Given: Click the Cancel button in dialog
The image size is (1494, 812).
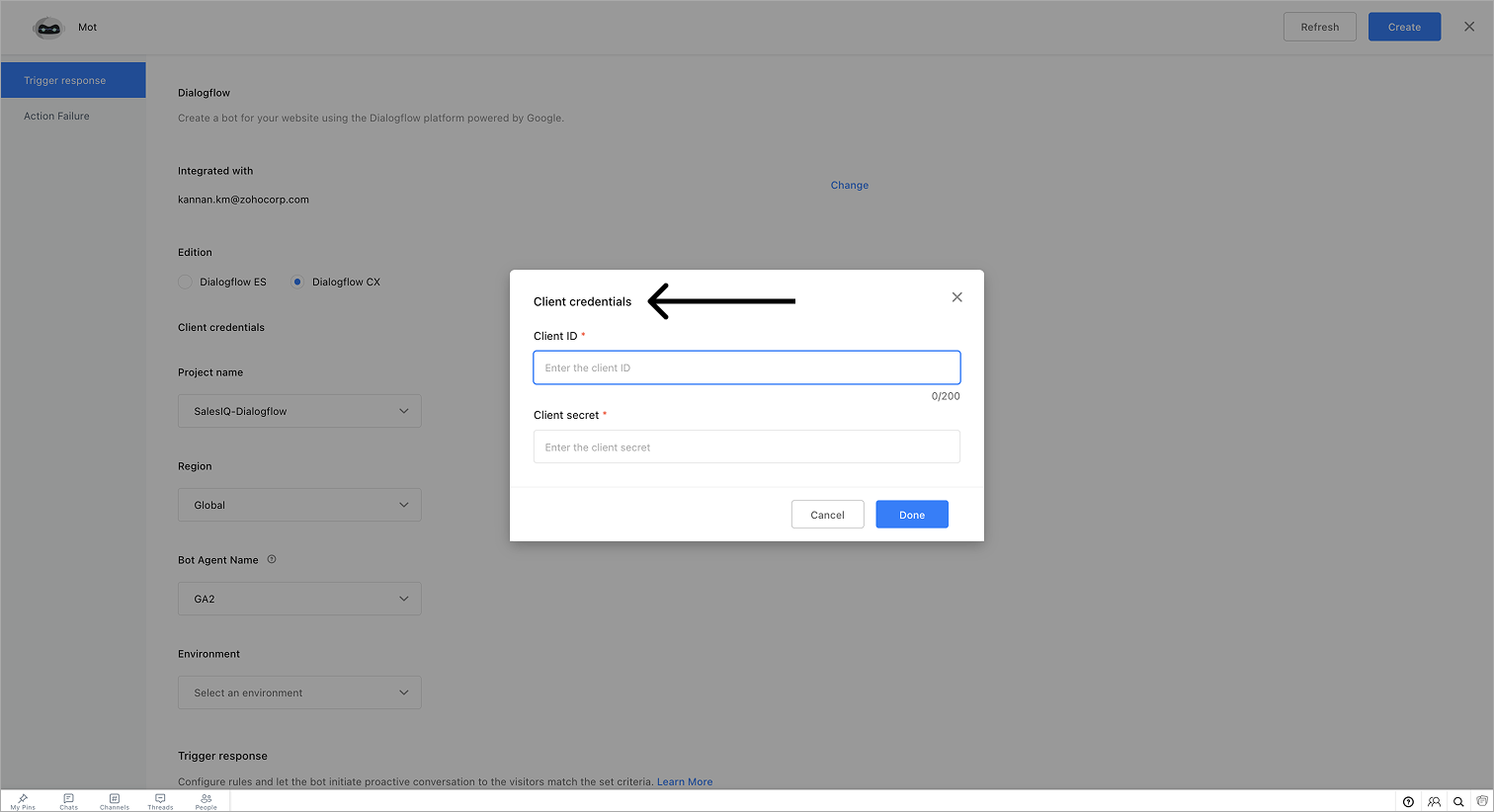Looking at the screenshot, I should coord(827,515).
